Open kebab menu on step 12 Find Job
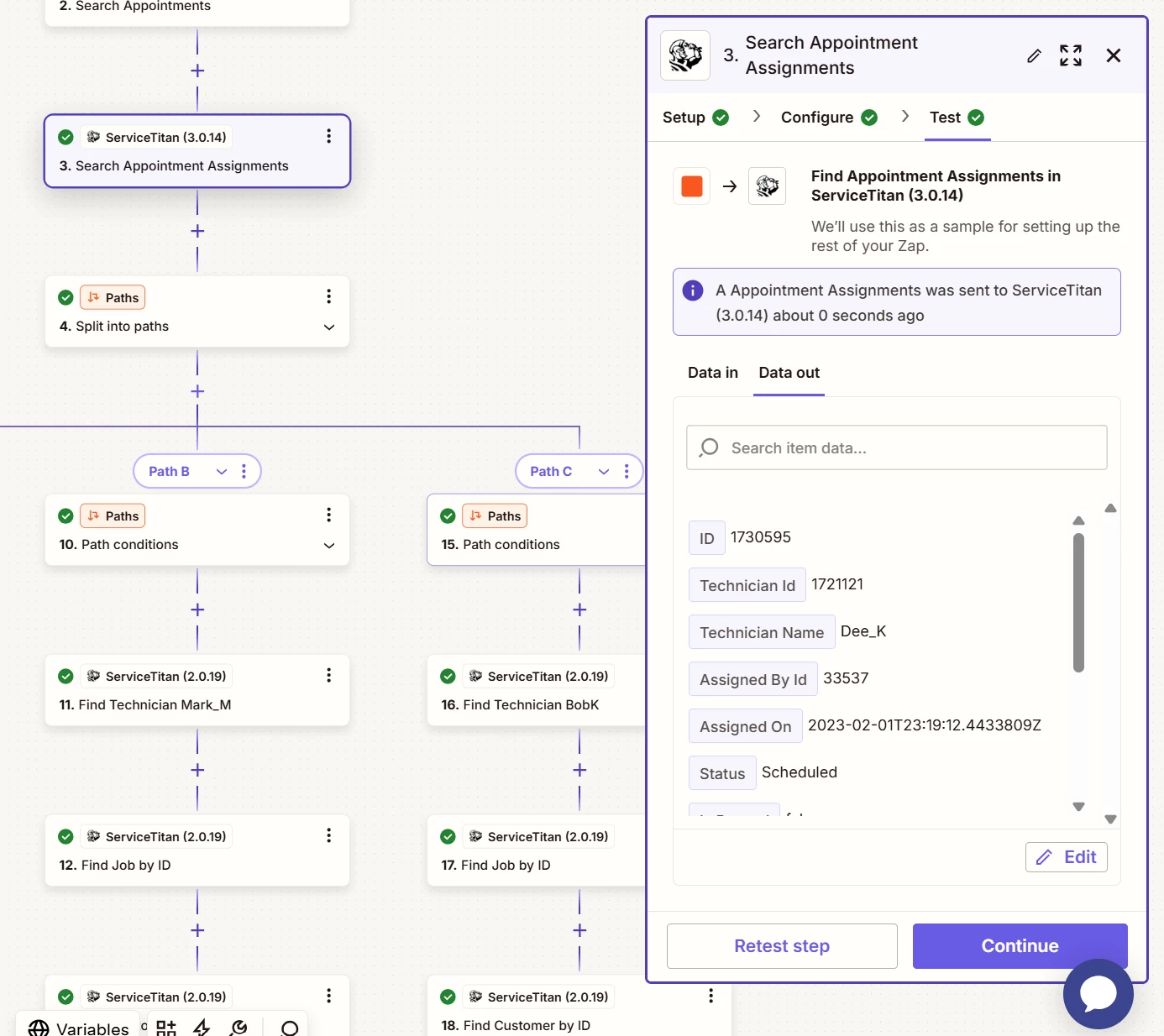The width and height of the screenshot is (1164, 1036). (328, 835)
